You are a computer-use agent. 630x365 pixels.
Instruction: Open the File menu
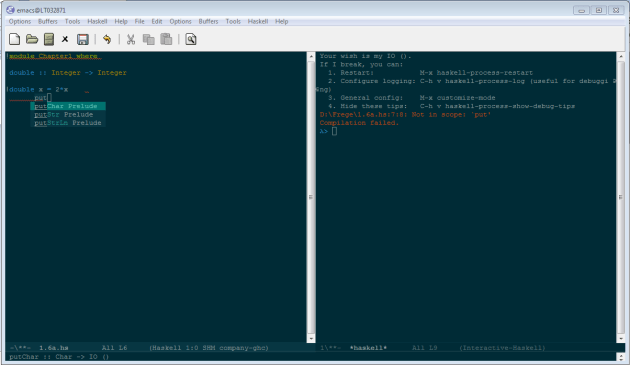[x=139, y=21]
